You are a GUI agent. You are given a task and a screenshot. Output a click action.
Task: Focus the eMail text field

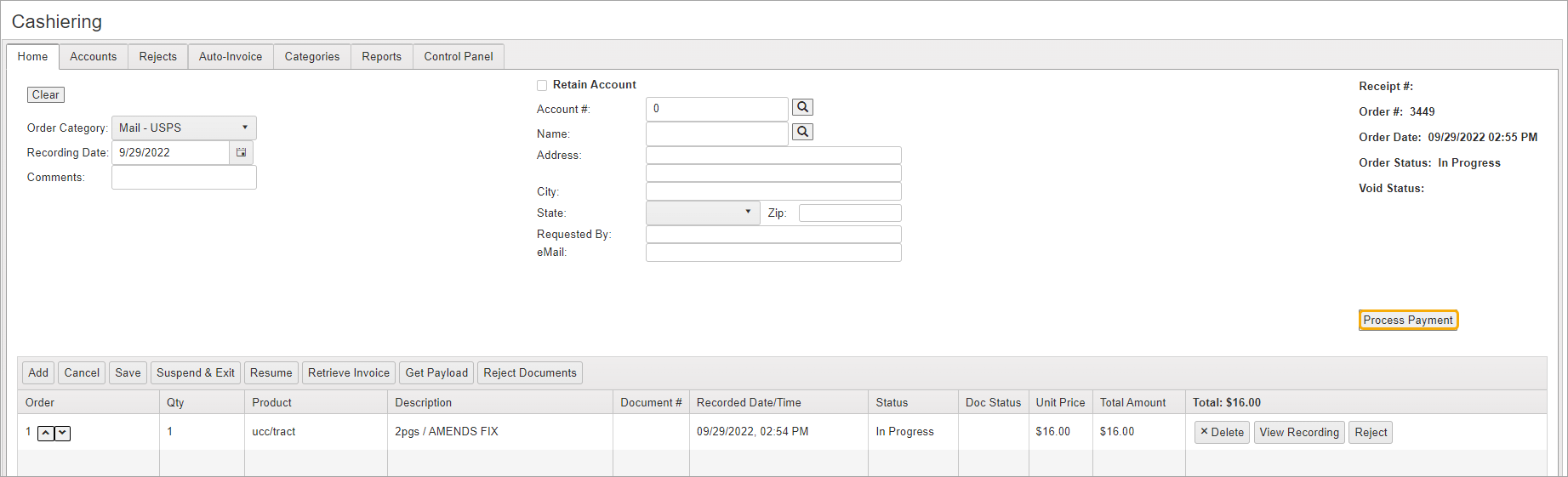tap(773, 253)
